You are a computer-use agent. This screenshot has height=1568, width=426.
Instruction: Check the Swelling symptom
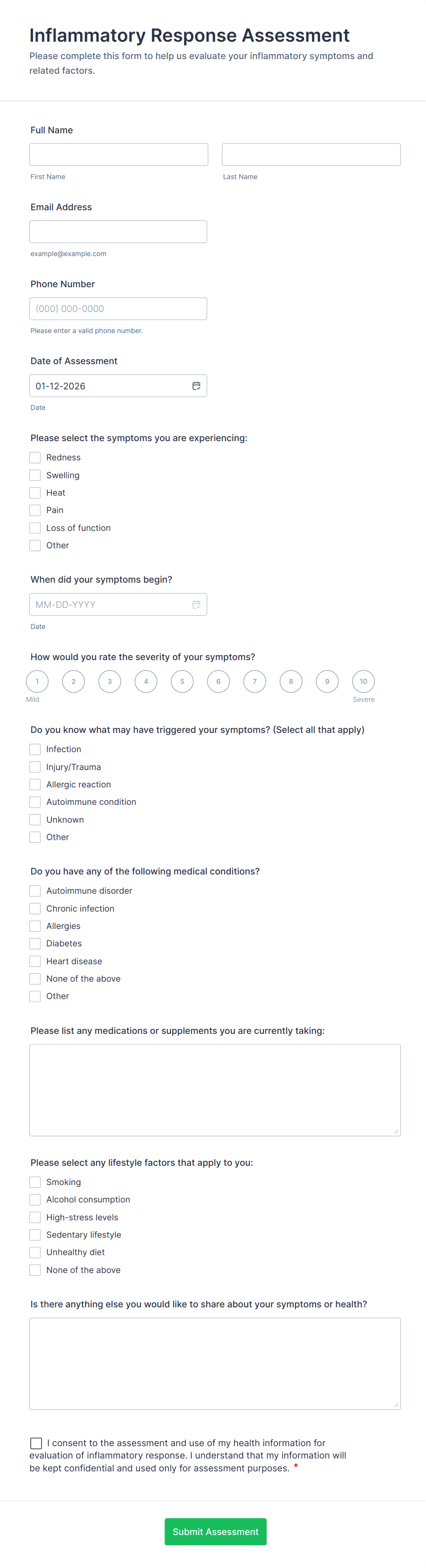point(35,475)
